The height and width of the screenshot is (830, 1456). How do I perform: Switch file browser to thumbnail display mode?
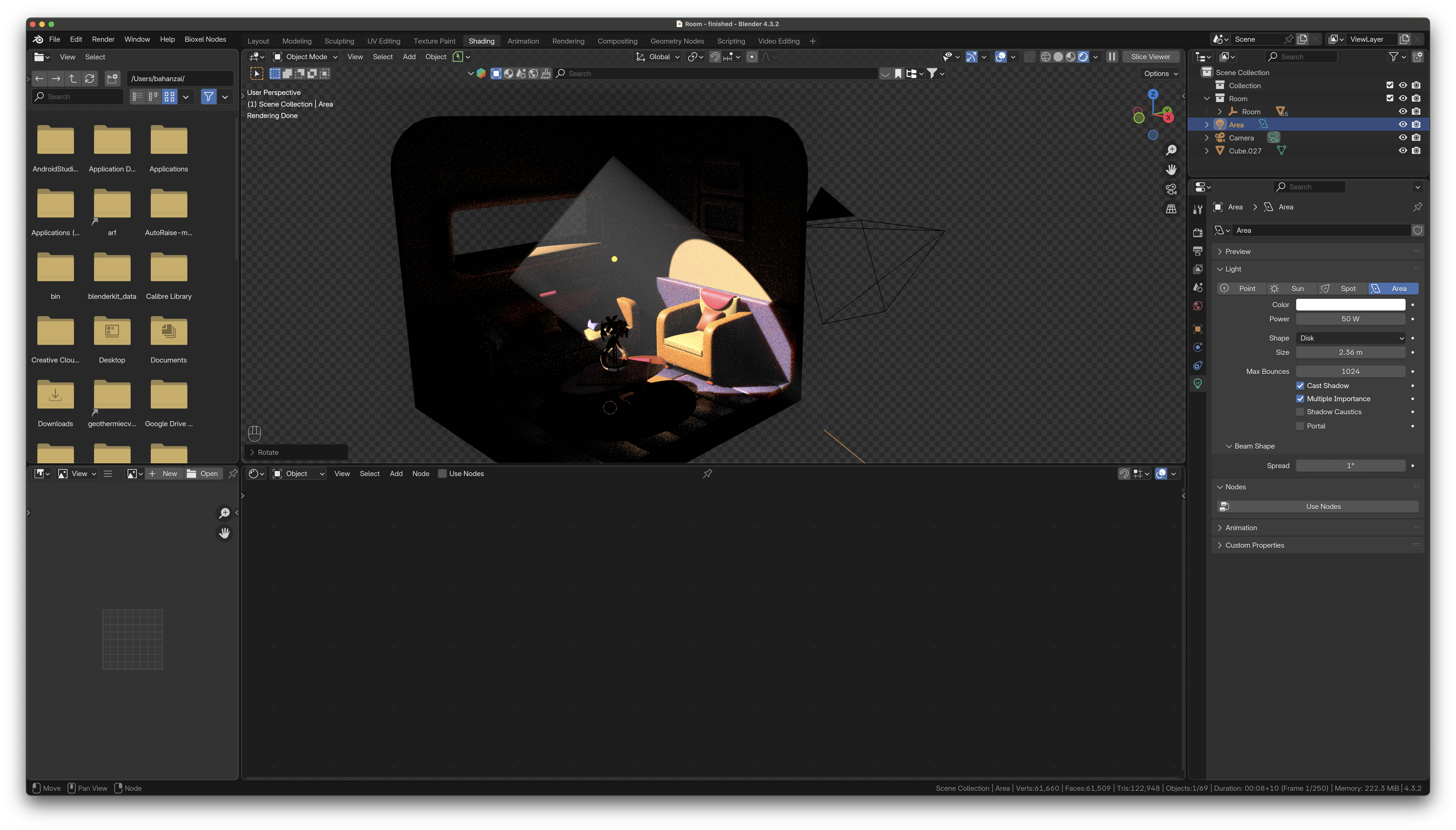click(169, 97)
